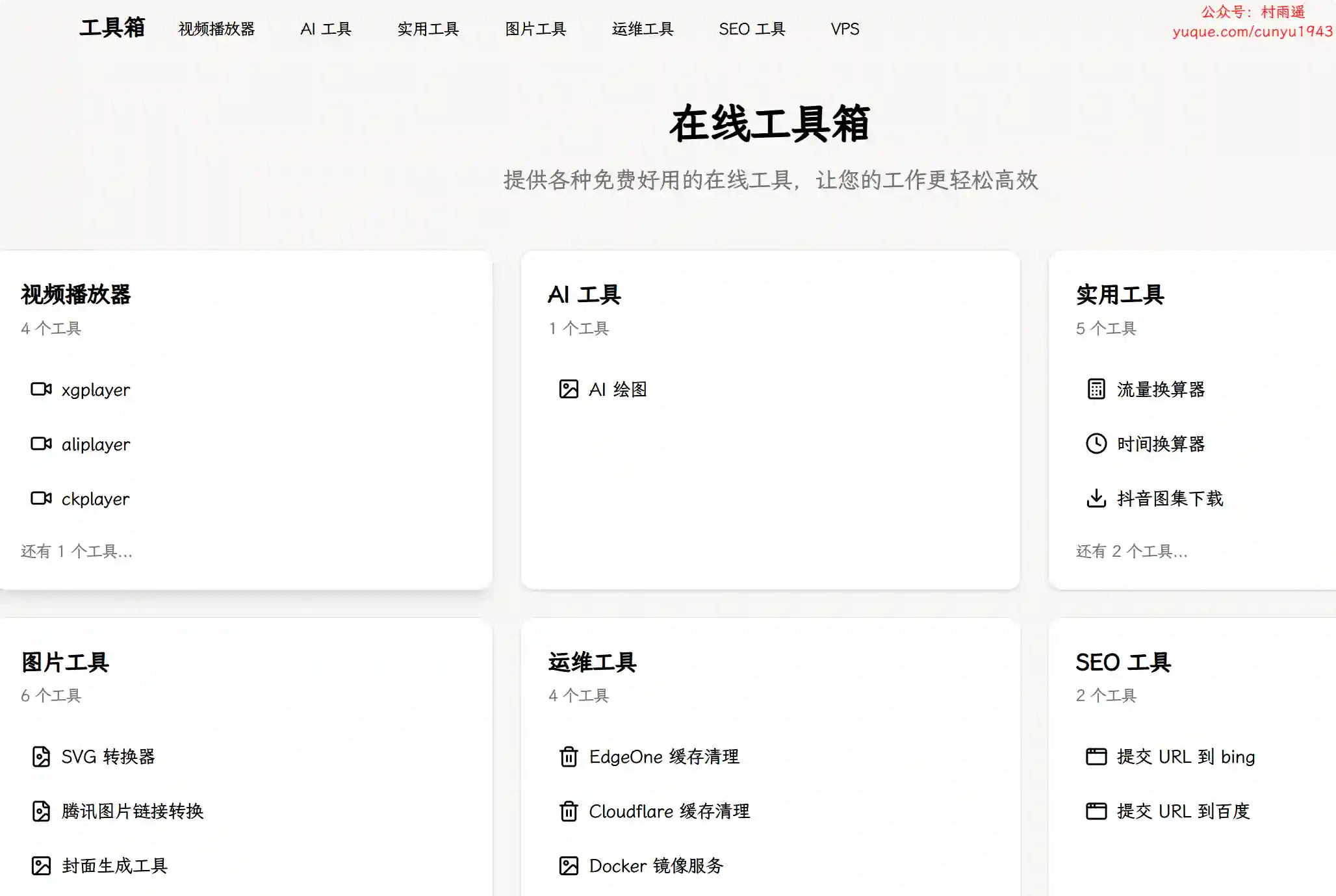This screenshot has width=1336, height=896.
Task: Click the download icon next to 抖音图集下载
Action: pos(1096,498)
